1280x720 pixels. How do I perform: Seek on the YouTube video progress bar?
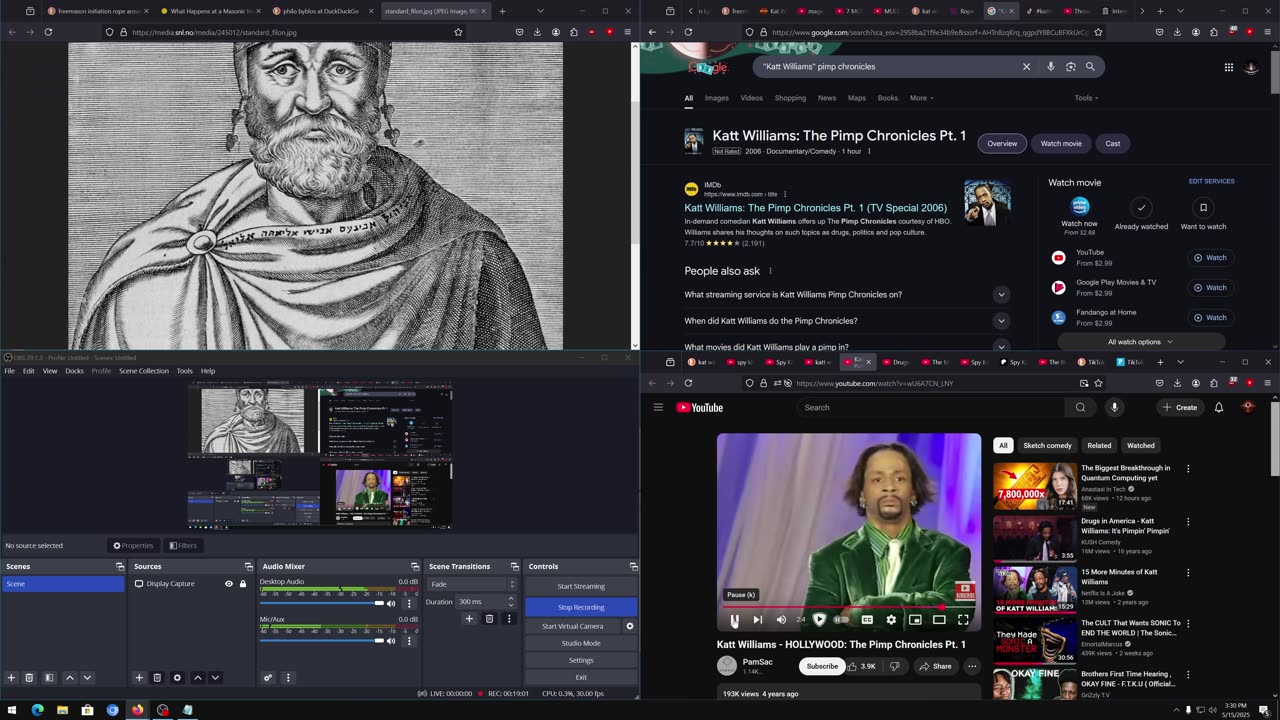point(848,606)
